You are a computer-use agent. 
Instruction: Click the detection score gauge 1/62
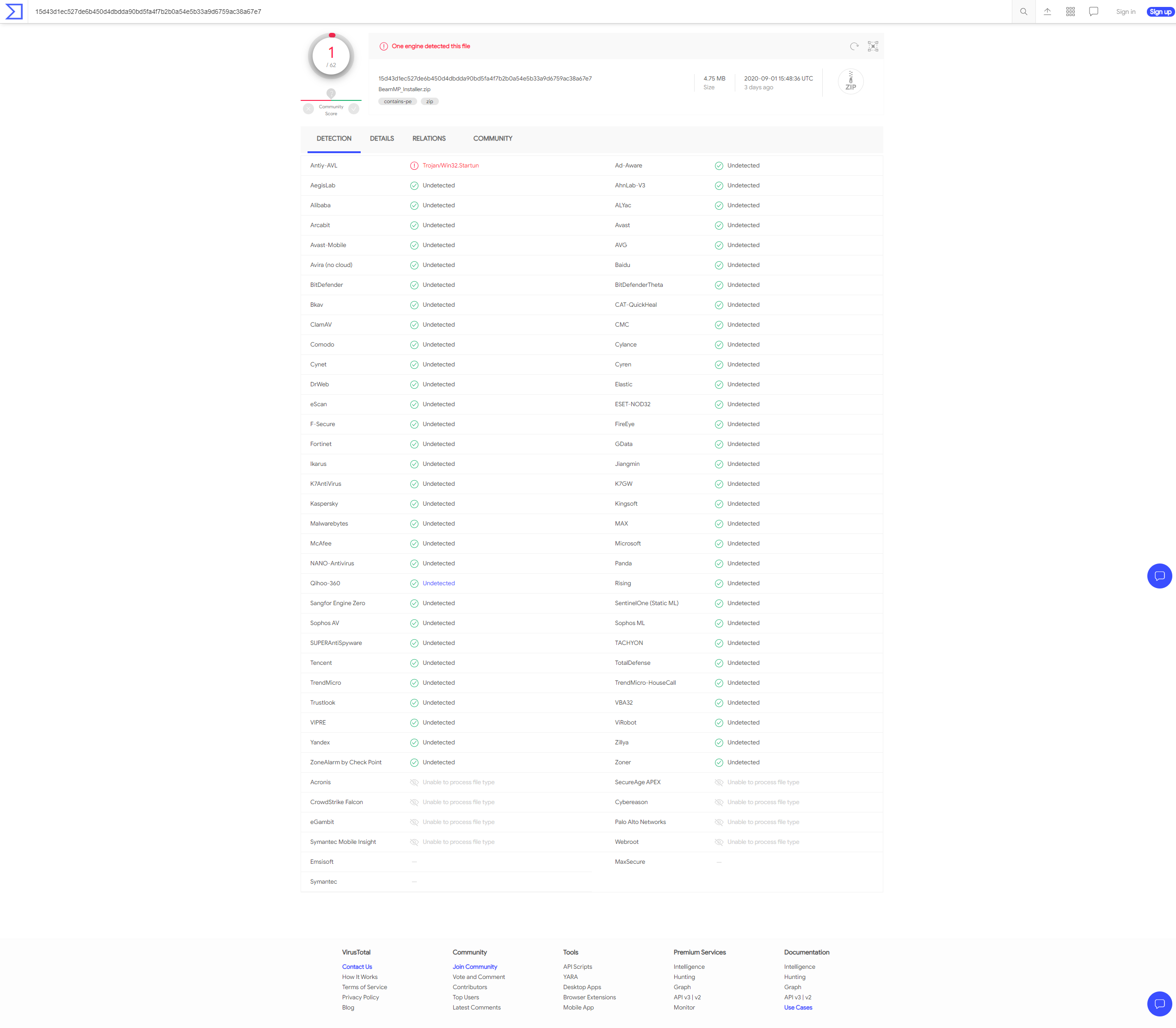[x=331, y=56]
